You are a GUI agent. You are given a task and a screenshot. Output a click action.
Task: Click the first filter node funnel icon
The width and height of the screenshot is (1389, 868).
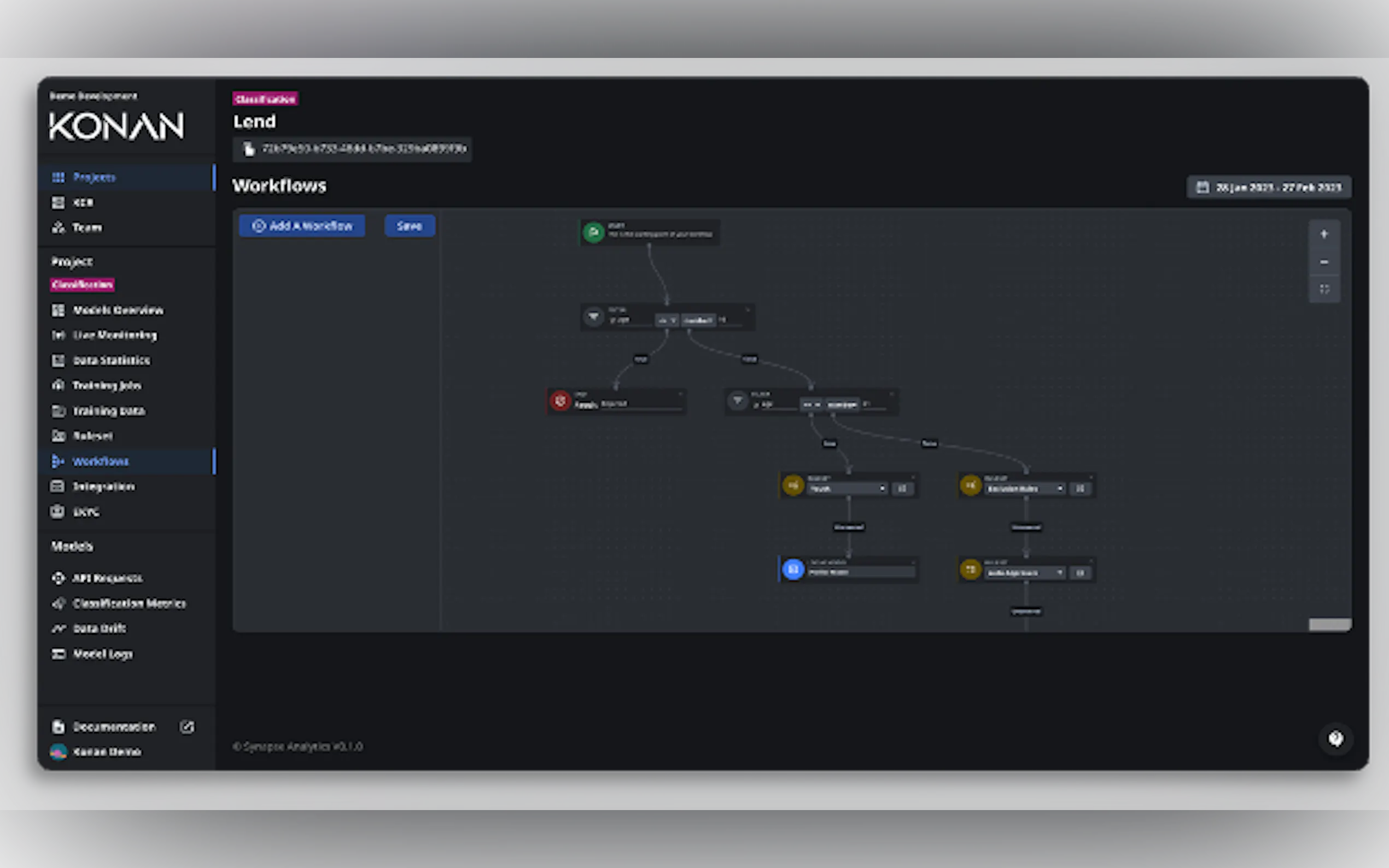(593, 316)
